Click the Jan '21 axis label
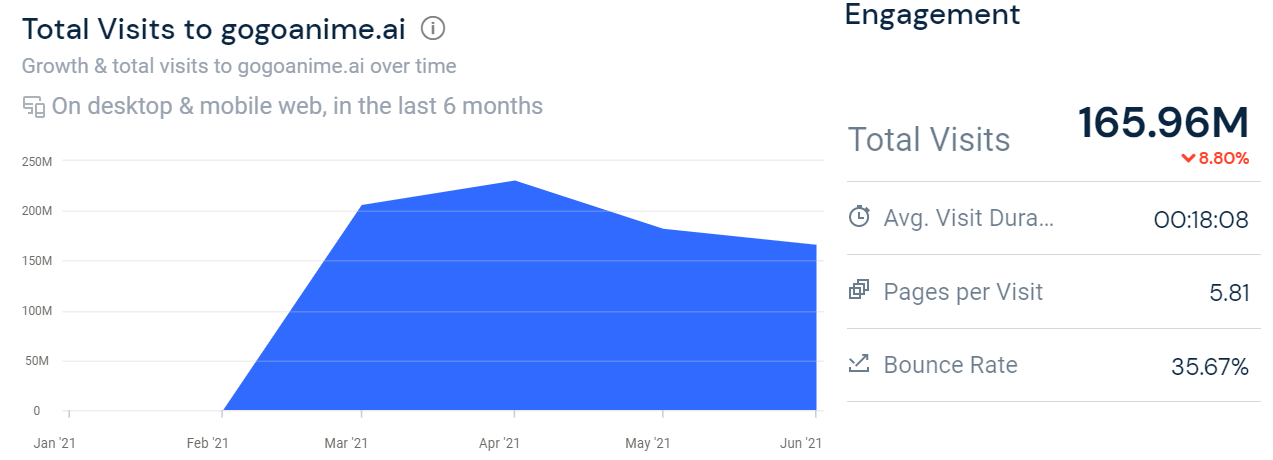This screenshot has width=1273, height=460. [x=53, y=443]
